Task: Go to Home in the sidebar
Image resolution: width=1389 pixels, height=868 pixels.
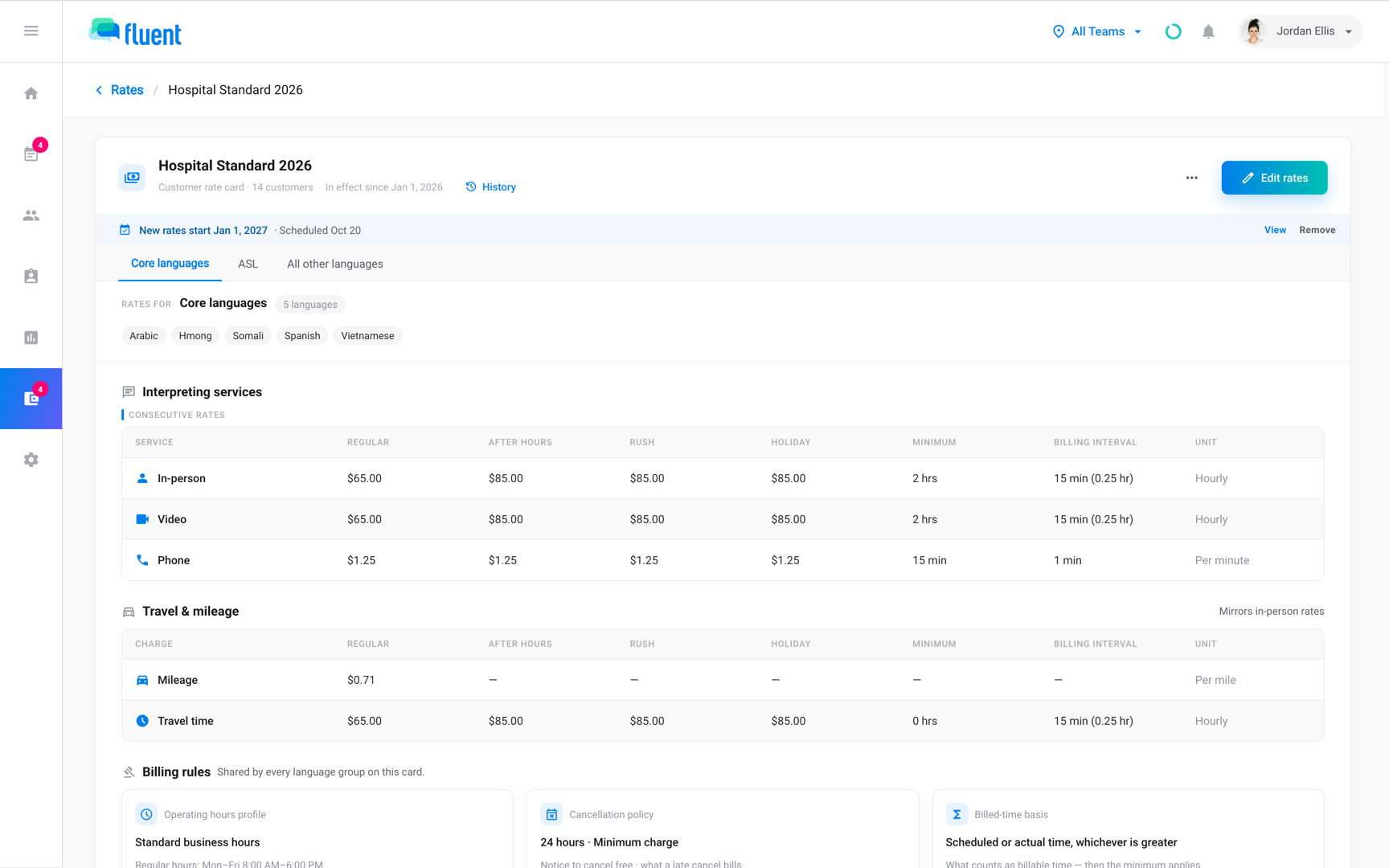Action: coord(31,93)
